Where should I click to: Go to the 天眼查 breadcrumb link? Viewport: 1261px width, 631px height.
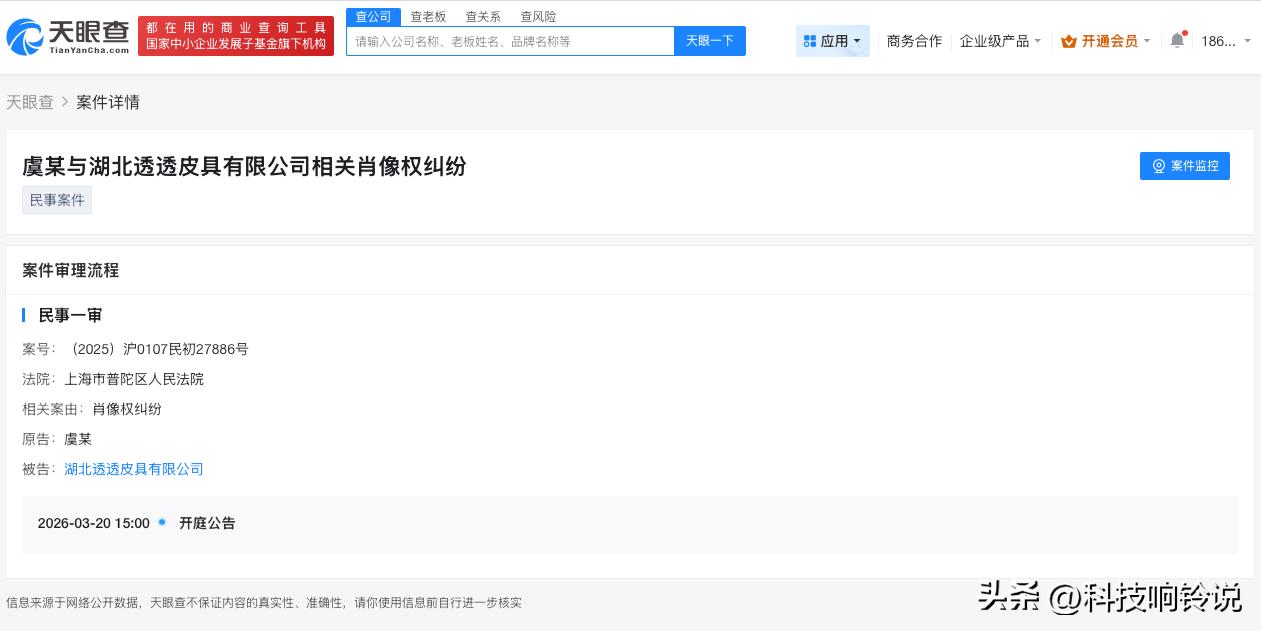pyautogui.click(x=30, y=102)
